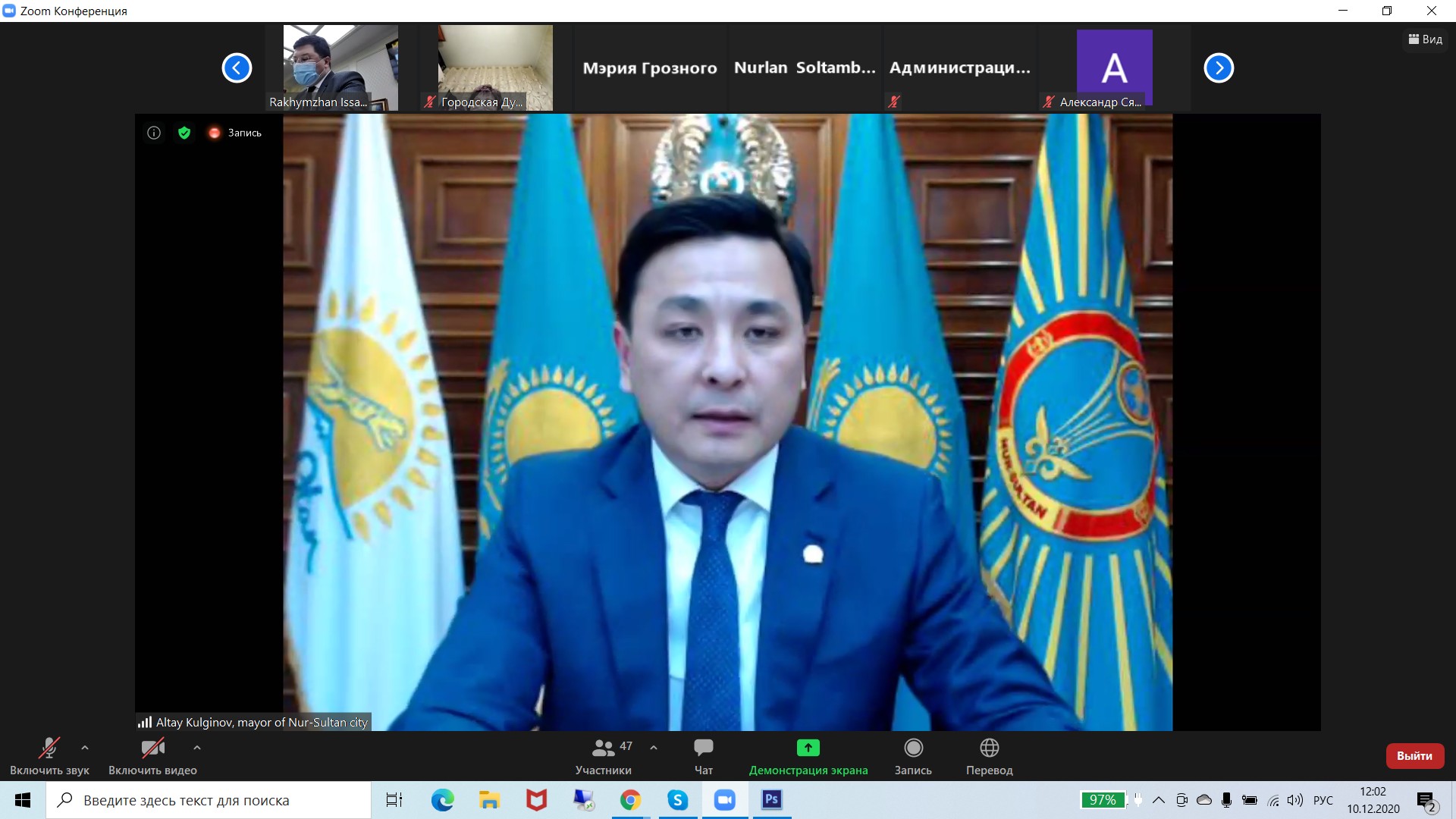
Task: Click OneDrive cloud tray icon
Action: [1204, 800]
